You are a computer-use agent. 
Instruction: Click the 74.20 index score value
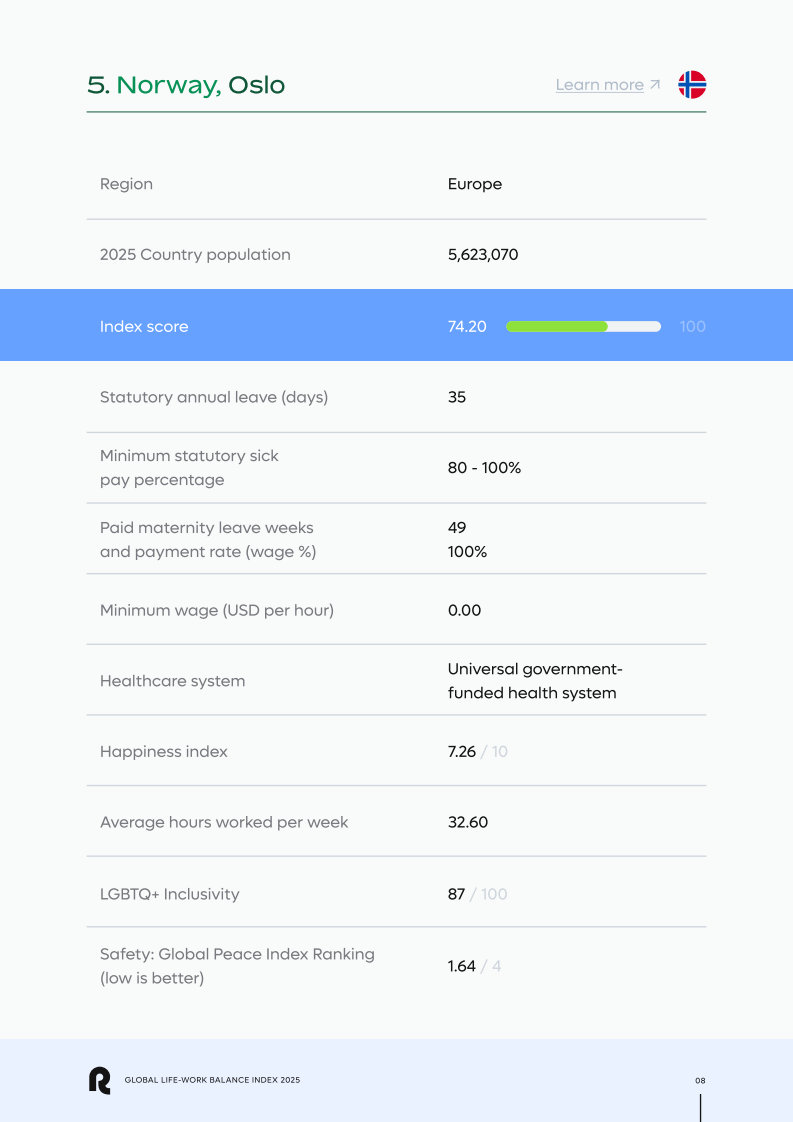pos(467,326)
